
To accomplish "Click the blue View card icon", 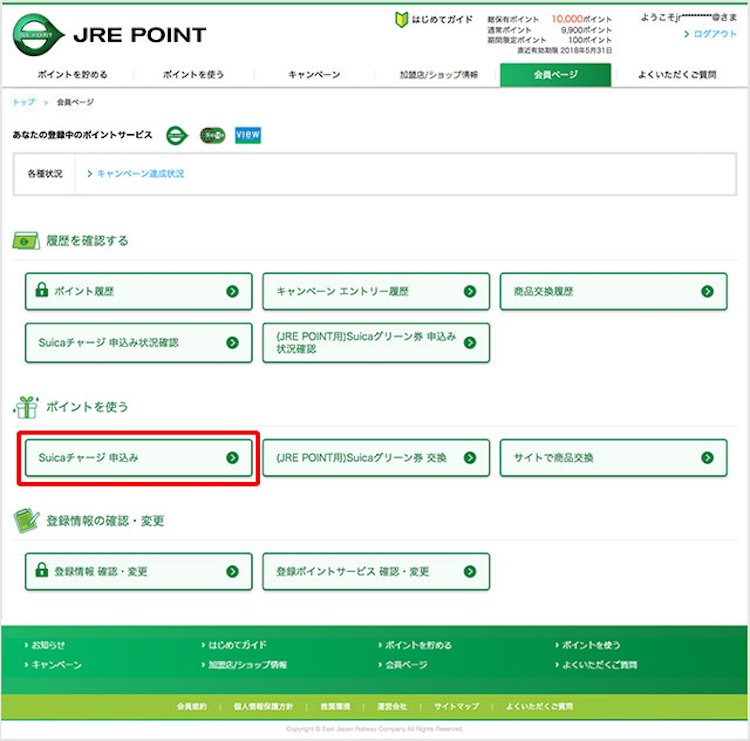I will (247, 134).
